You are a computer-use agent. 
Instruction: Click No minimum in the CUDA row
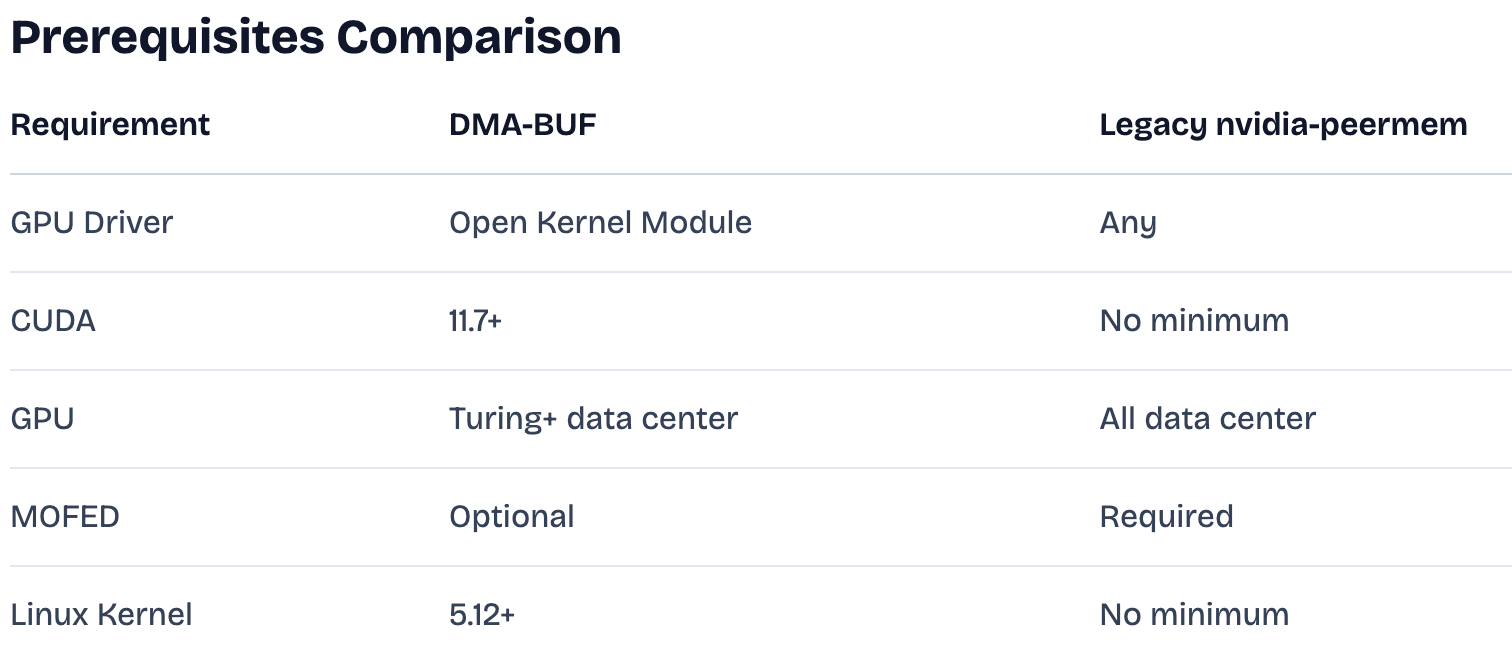click(x=1194, y=320)
